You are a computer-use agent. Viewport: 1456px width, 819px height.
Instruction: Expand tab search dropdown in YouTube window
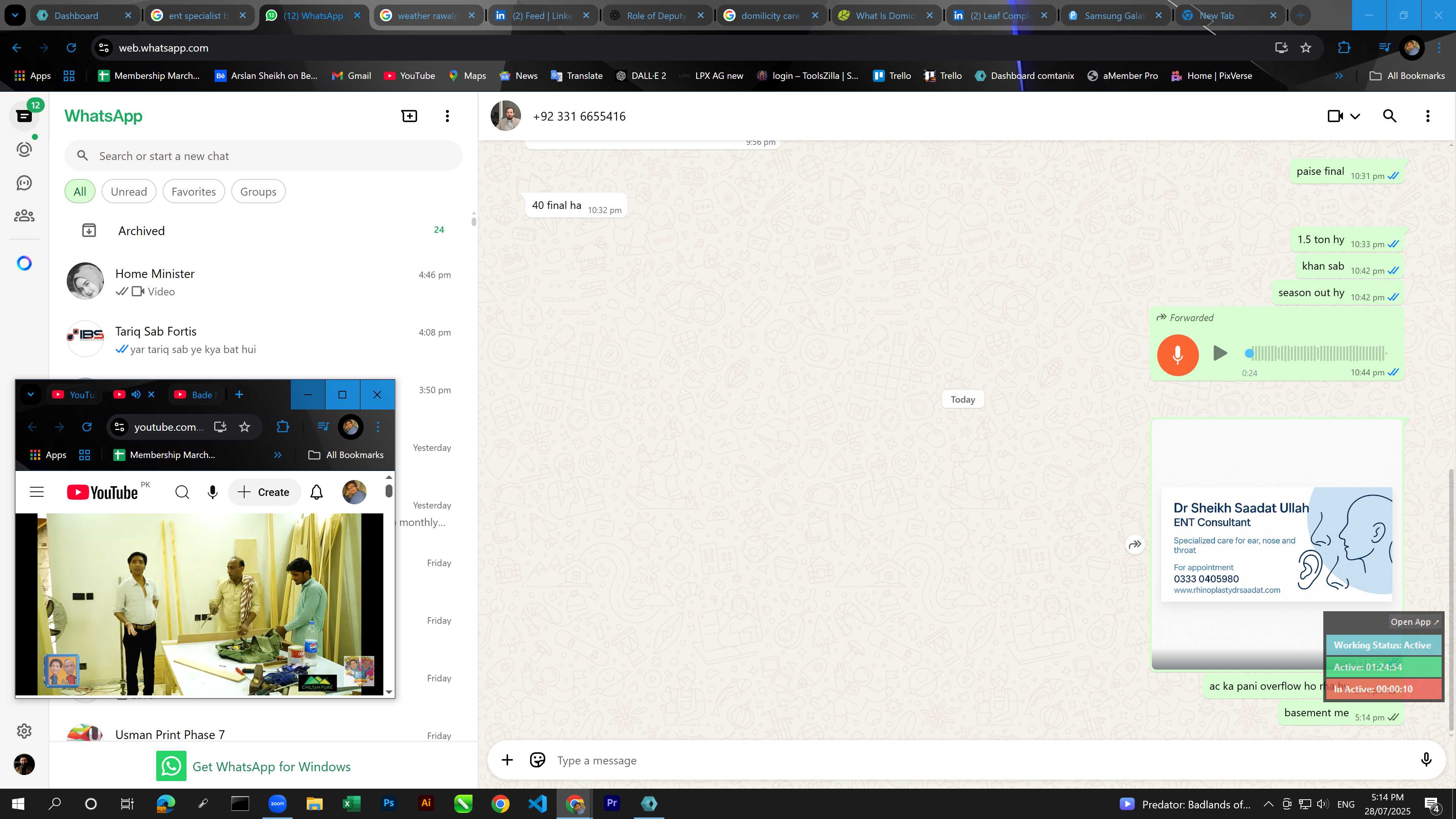coord(30,394)
